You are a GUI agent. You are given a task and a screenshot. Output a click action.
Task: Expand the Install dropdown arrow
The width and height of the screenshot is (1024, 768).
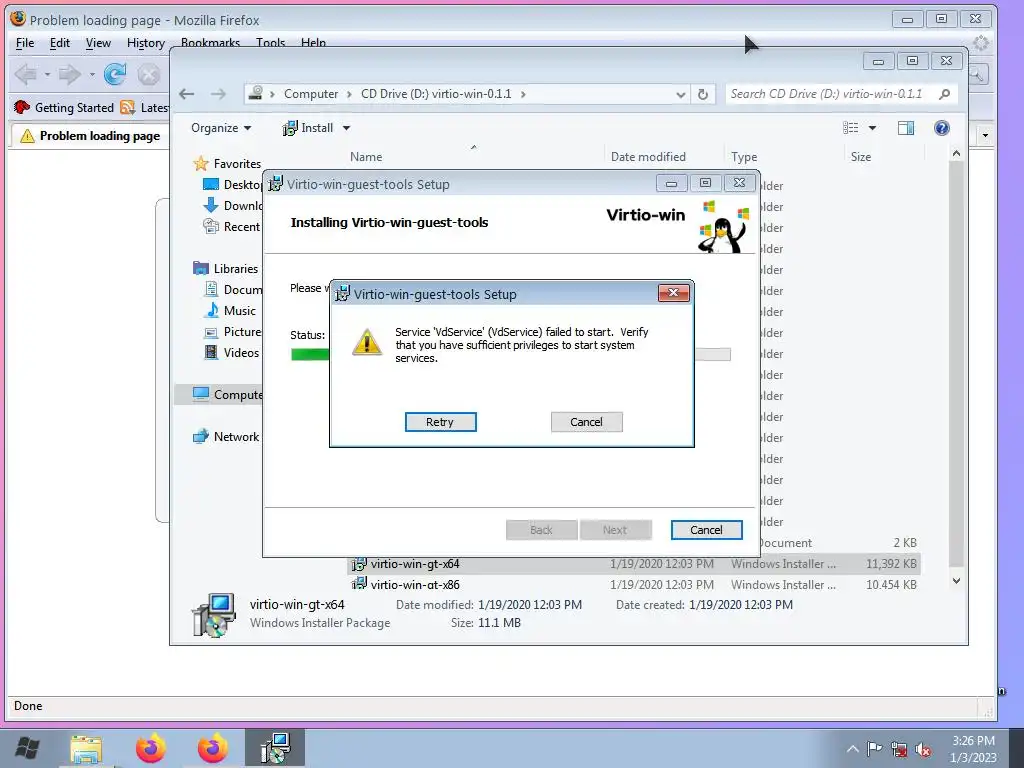tap(346, 128)
